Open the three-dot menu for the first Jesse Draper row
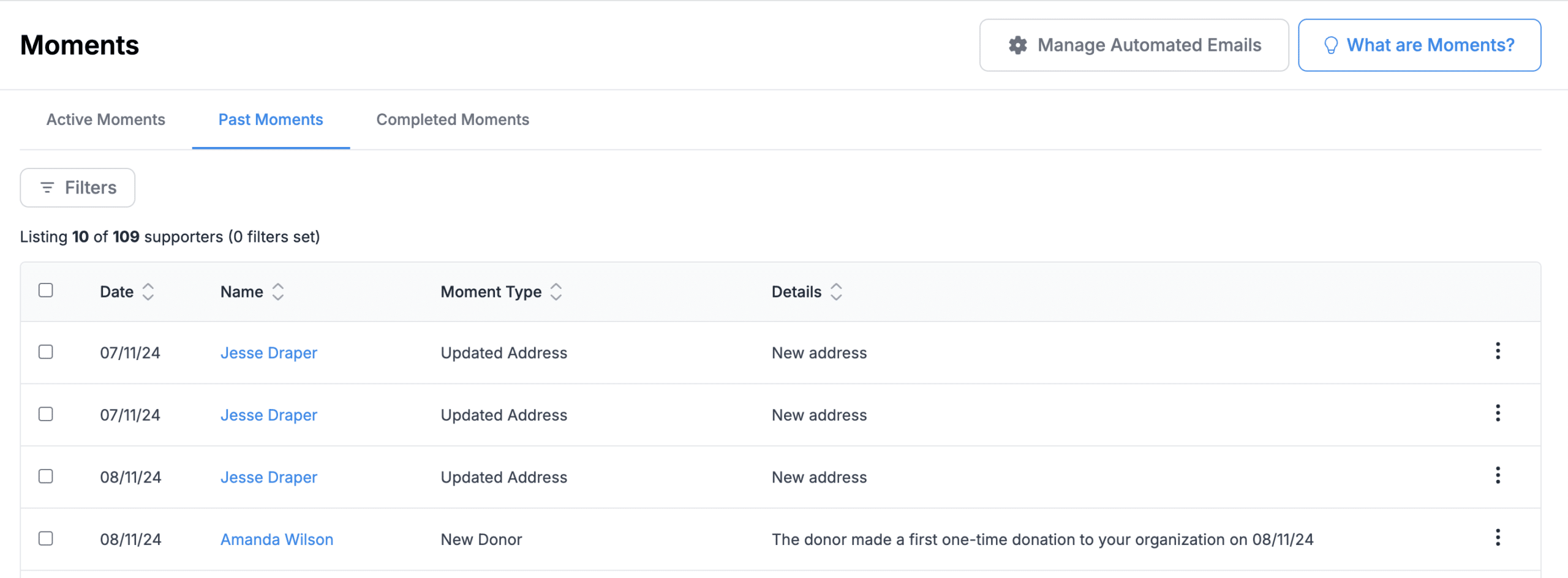Image resolution: width=1568 pixels, height=578 pixels. [x=1498, y=351]
